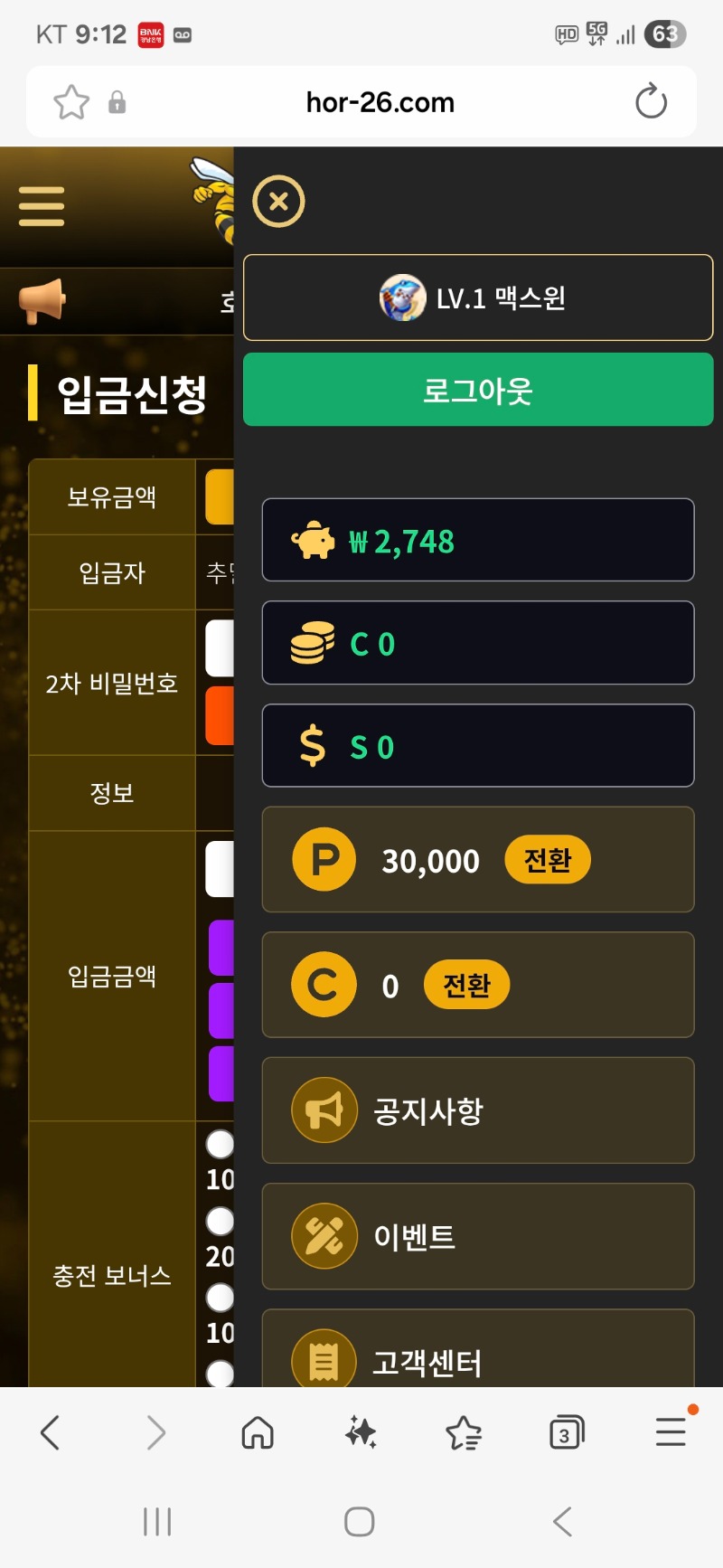Image resolution: width=723 pixels, height=1568 pixels.
Task: Click the piggy bank balance icon
Action: pyautogui.click(x=313, y=540)
